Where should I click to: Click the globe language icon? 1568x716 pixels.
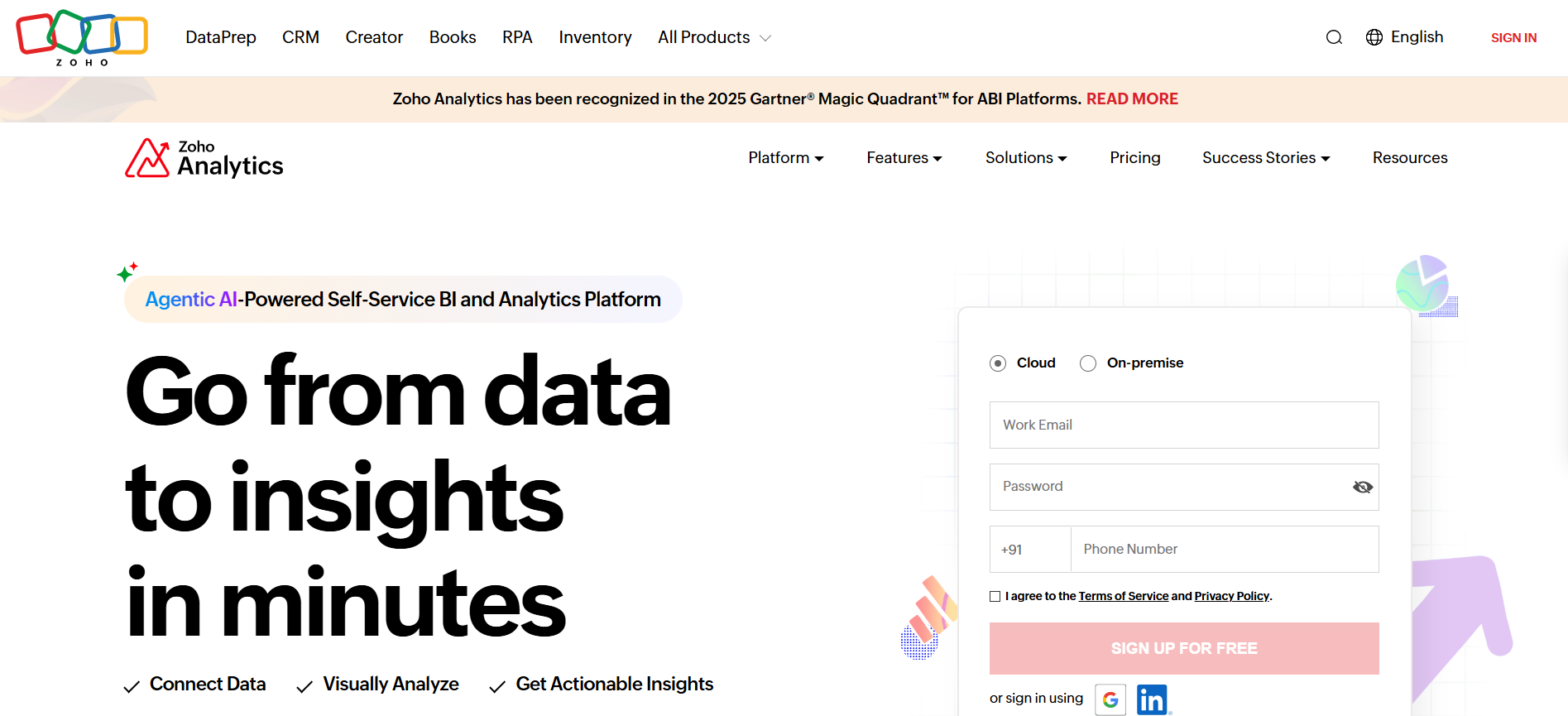1374,37
